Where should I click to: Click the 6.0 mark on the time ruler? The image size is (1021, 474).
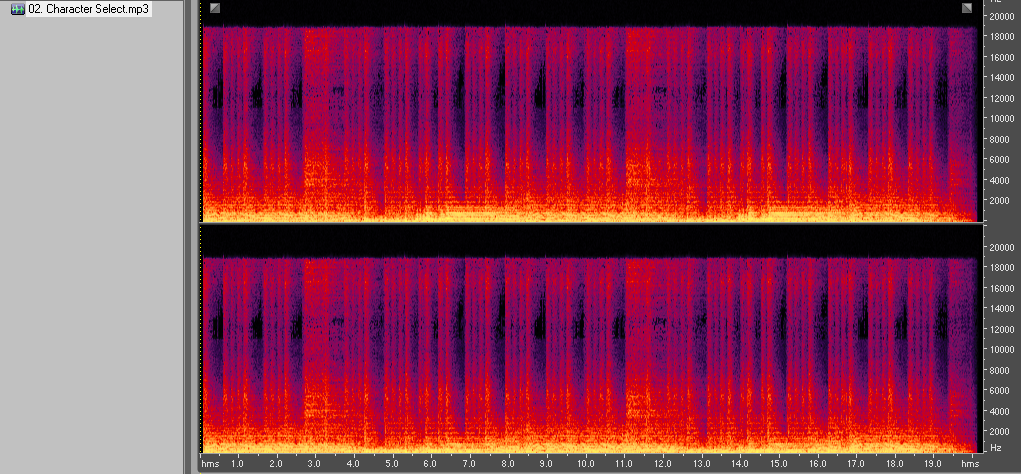coord(430,464)
